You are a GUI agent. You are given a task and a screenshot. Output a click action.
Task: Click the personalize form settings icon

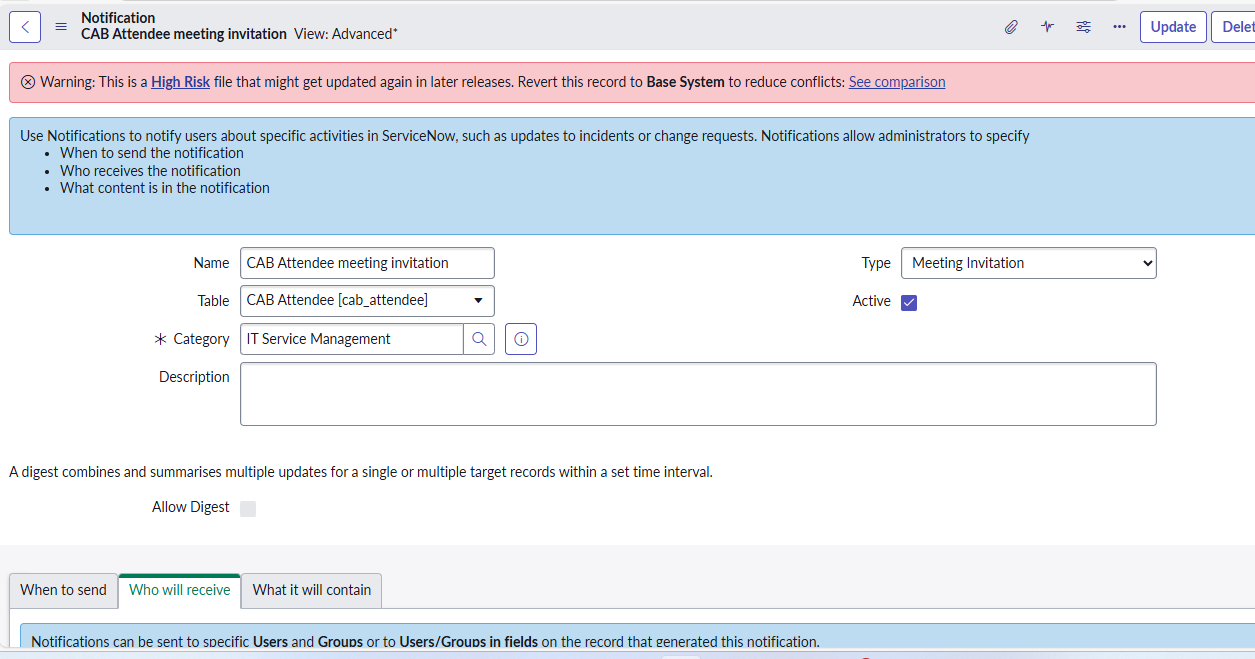[1083, 27]
